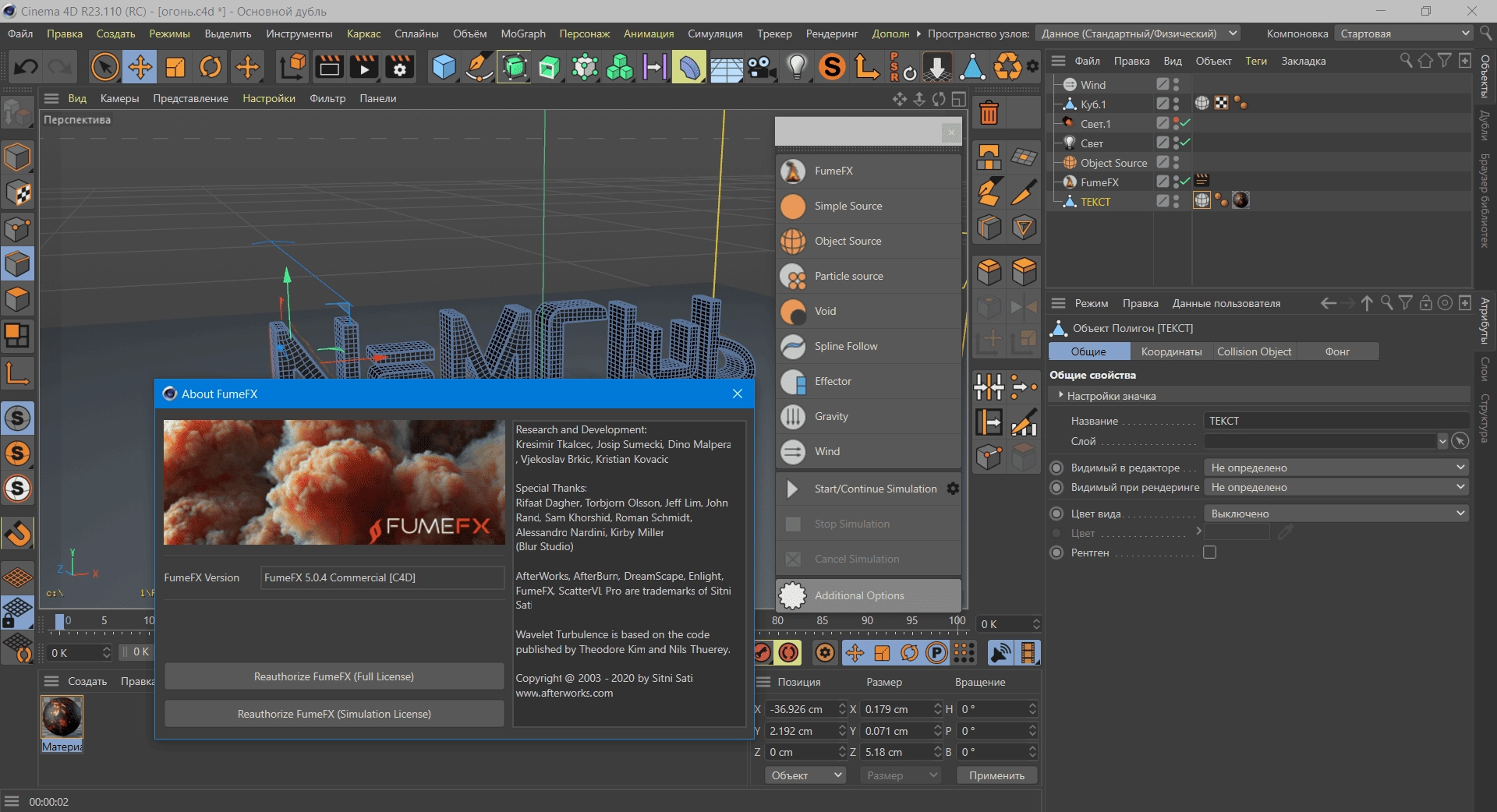Click Render View clapperboard icon
Screen dimensions: 1497x812
(329, 67)
